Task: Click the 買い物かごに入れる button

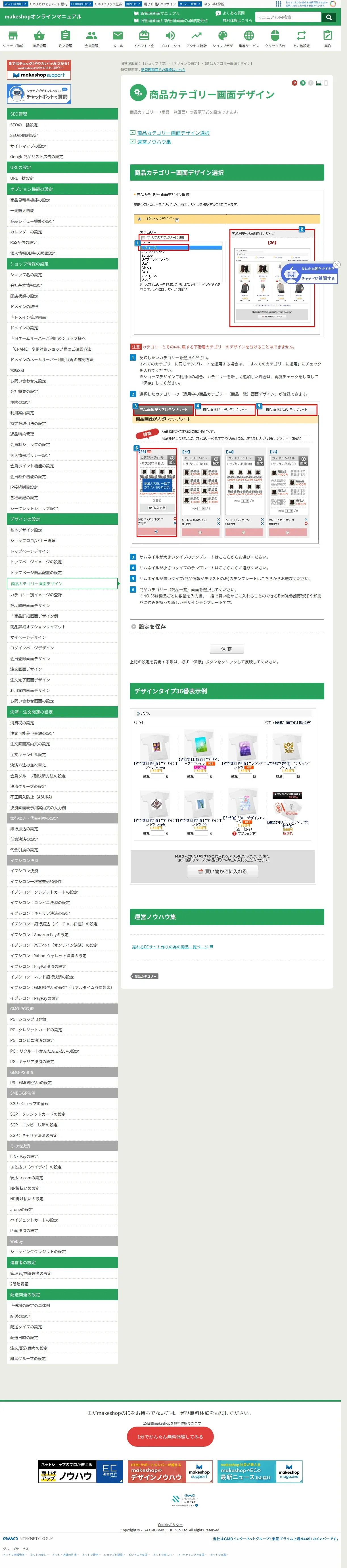Action: coord(222,871)
